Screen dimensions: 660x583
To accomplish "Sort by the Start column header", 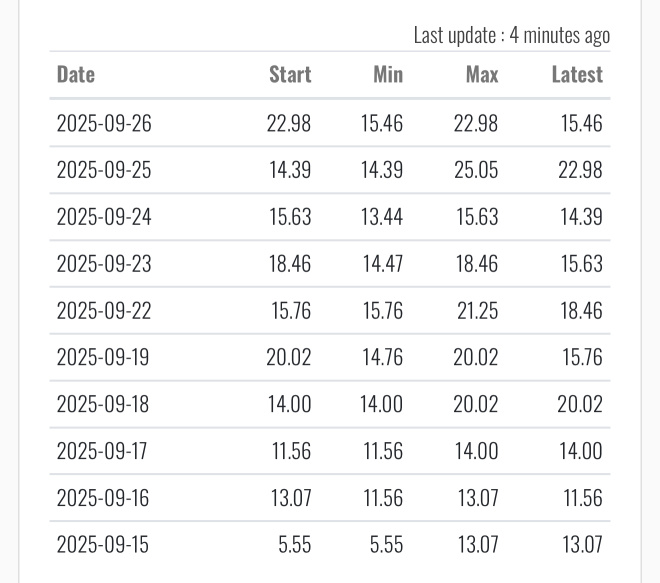I will (x=290, y=75).
